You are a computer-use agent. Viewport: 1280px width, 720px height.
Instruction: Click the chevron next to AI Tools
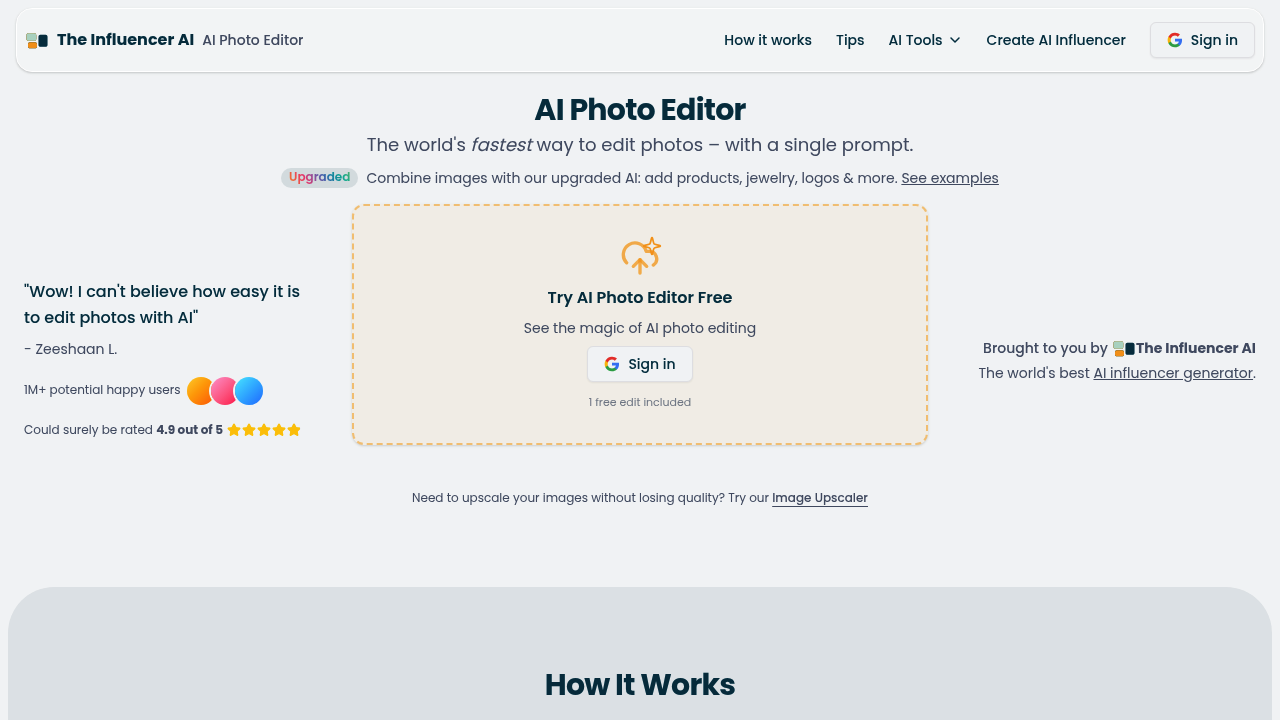[x=954, y=40]
